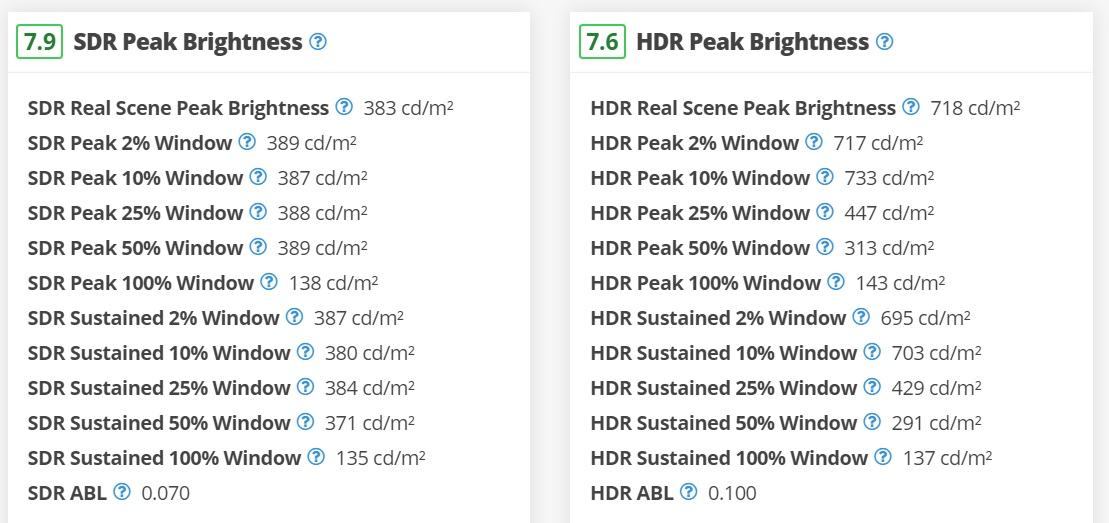Viewport: 1109px width, 523px height.
Task: Show info for HDR Sustained 10% Window
Action: [x=871, y=351]
